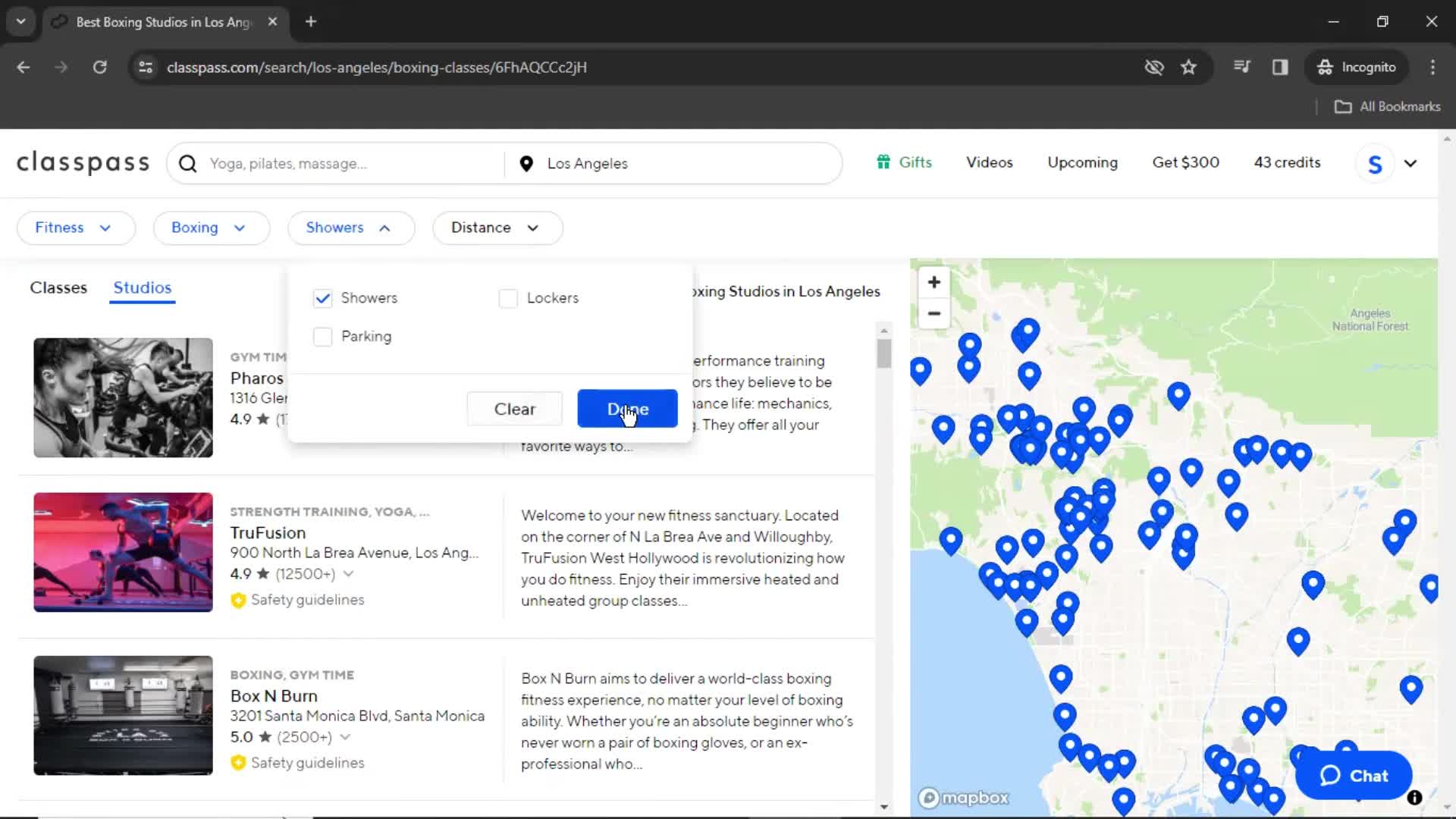The width and height of the screenshot is (1456, 819).
Task: Click Box N Burn Safety guidelines text
Action: tap(307, 763)
